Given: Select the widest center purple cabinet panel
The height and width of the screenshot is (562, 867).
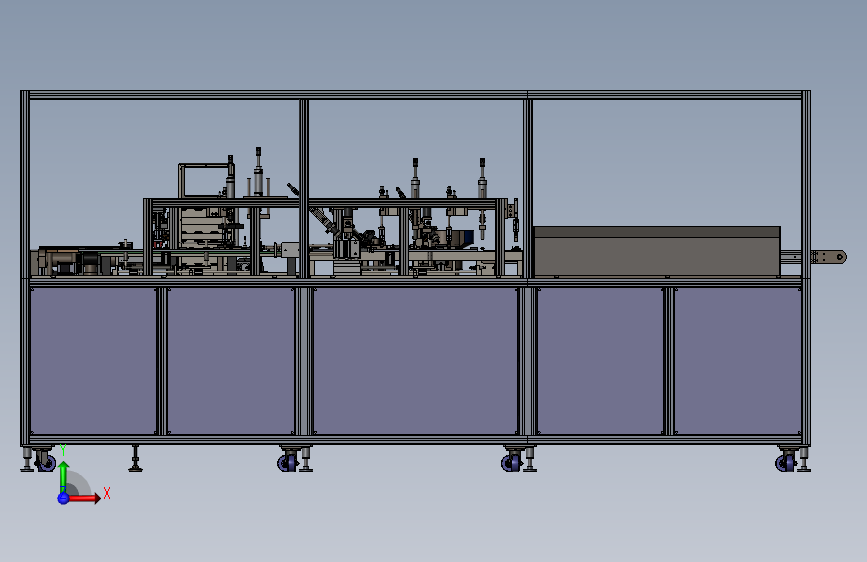Looking at the screenshot, I should [x=415, y=361].
